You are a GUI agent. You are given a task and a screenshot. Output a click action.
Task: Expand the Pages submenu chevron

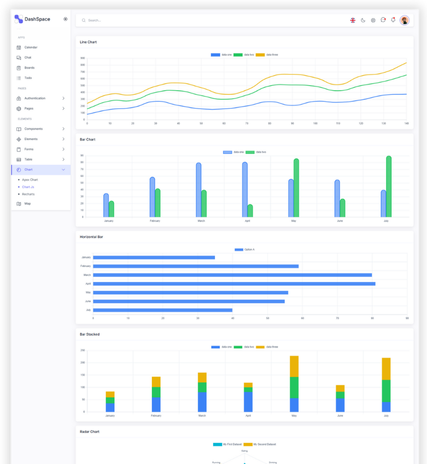(63, 109)
